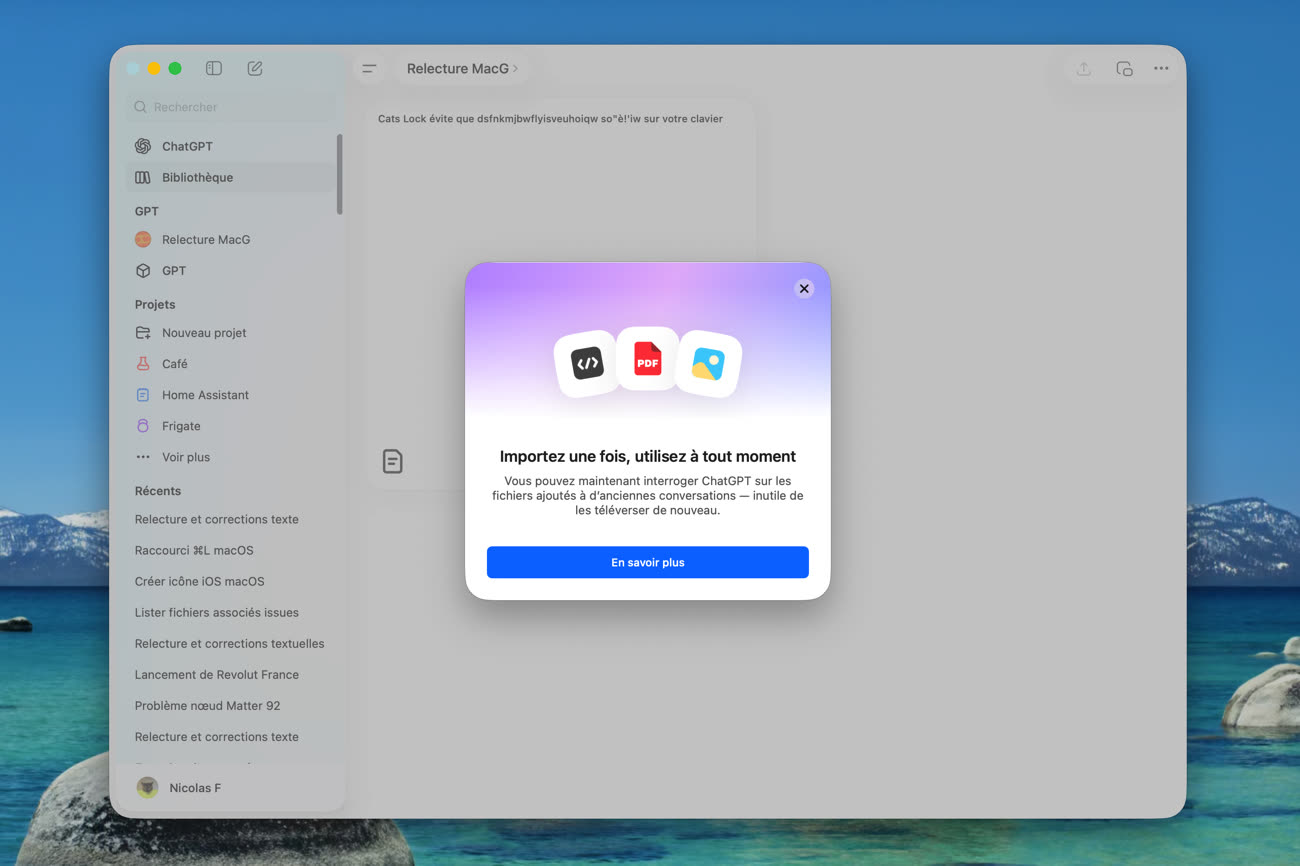Select Relecture MacG under GPT
Viewport: 1300px width, 866px height.
coord(231,239)
